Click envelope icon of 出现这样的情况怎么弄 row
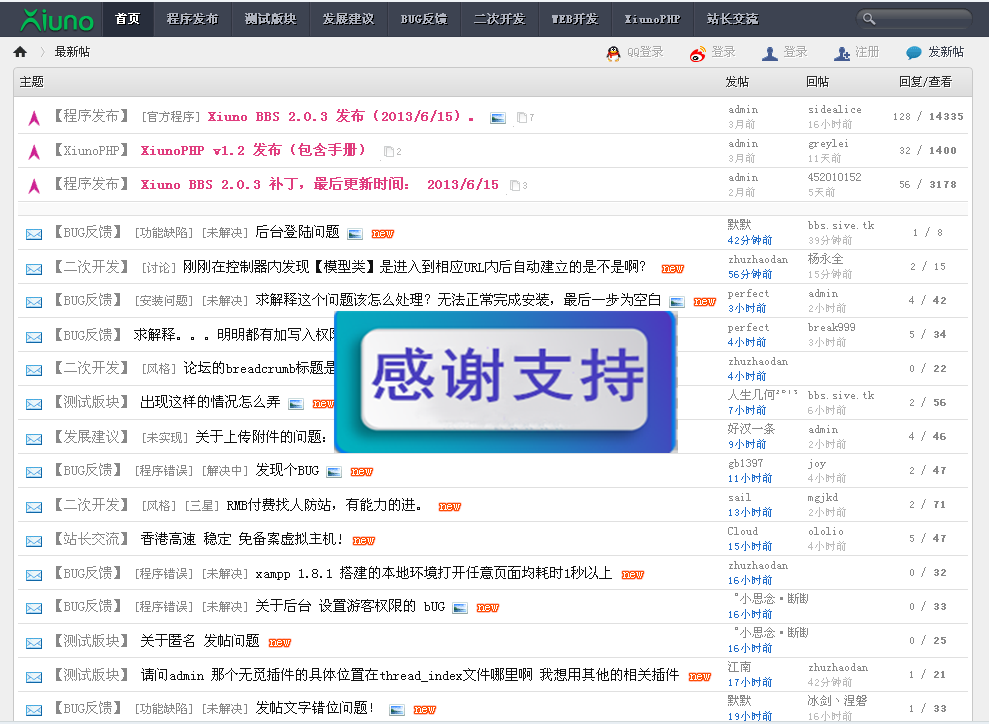This screenshot has width=989, height=724. (34, 404)
